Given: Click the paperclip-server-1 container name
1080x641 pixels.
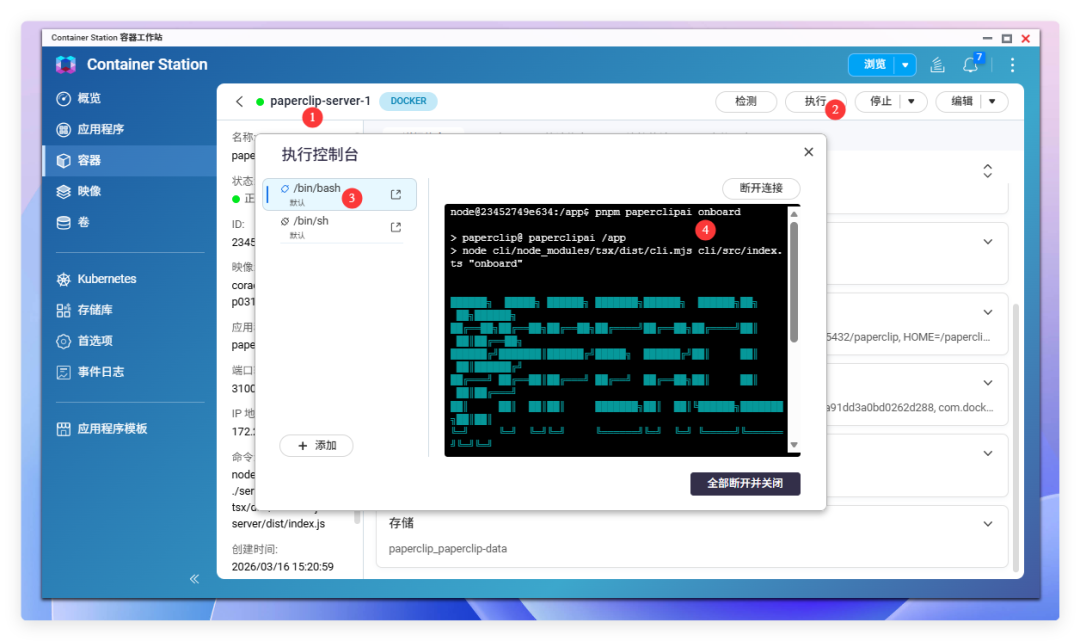Looking at the screenshot, I should (320, 101).
